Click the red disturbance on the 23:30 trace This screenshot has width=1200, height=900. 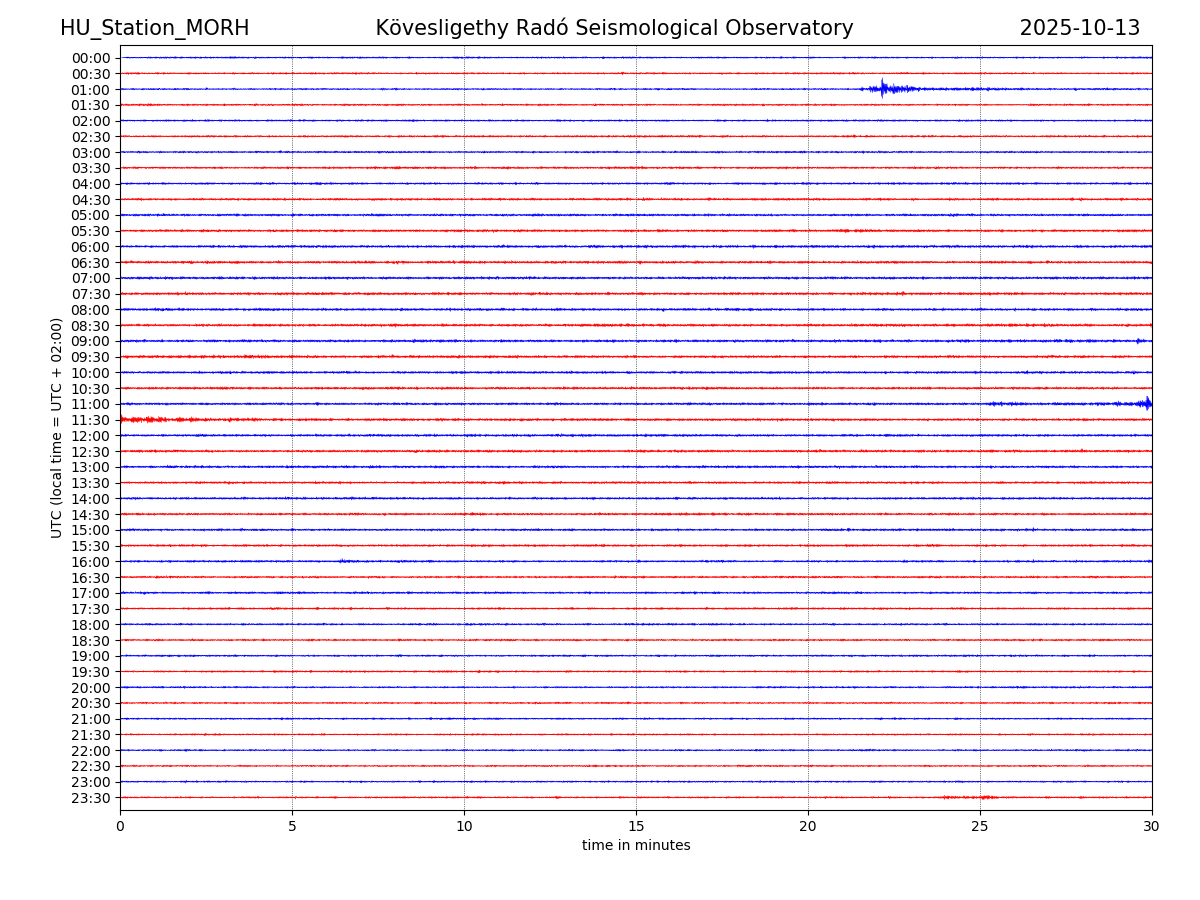(x=970, y=797)
